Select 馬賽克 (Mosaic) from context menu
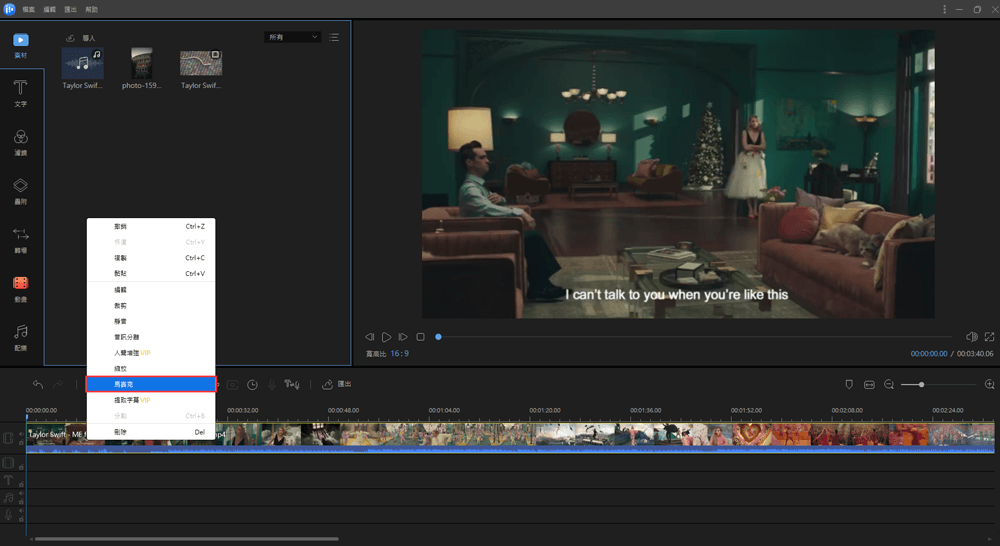 151,384
